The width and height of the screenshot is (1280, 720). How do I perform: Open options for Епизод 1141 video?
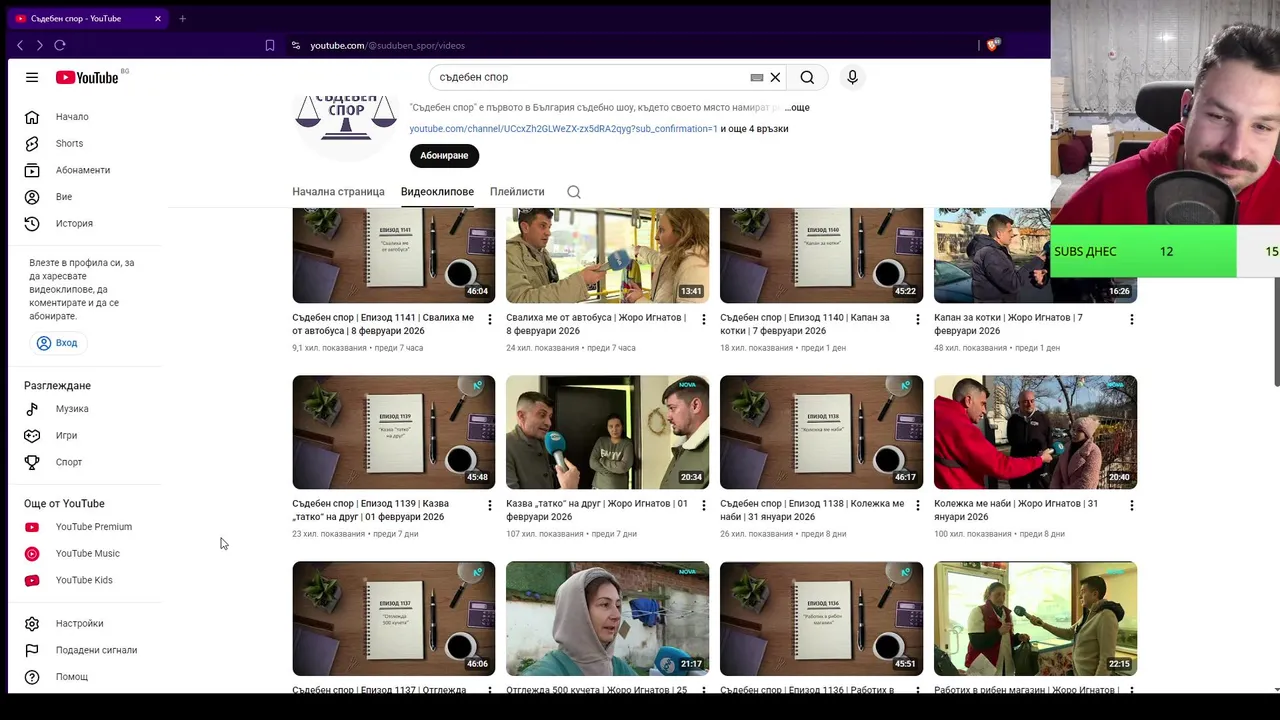[x=489, y=319]
